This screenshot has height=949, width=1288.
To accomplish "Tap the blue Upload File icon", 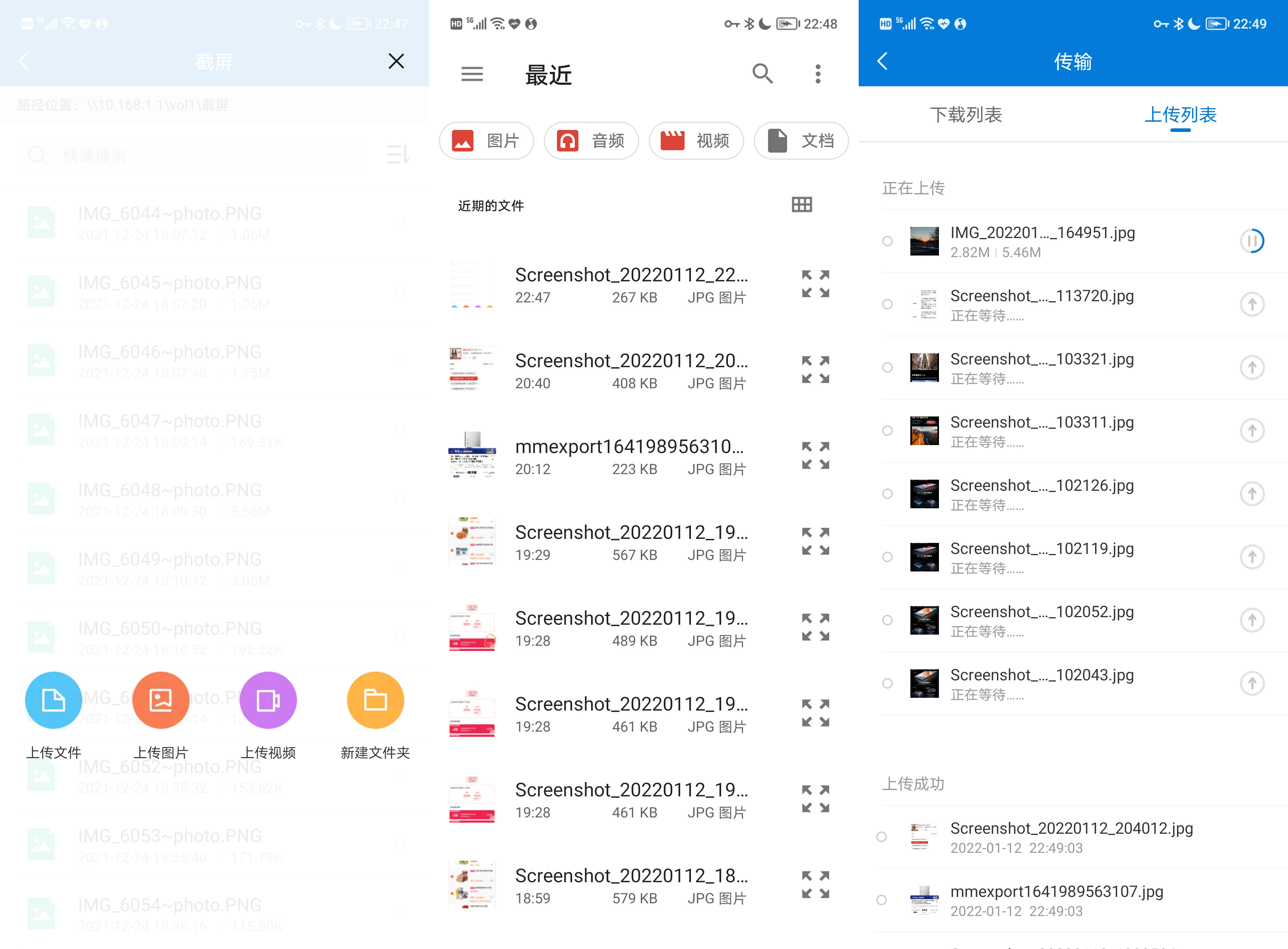I will pos(53,700).
